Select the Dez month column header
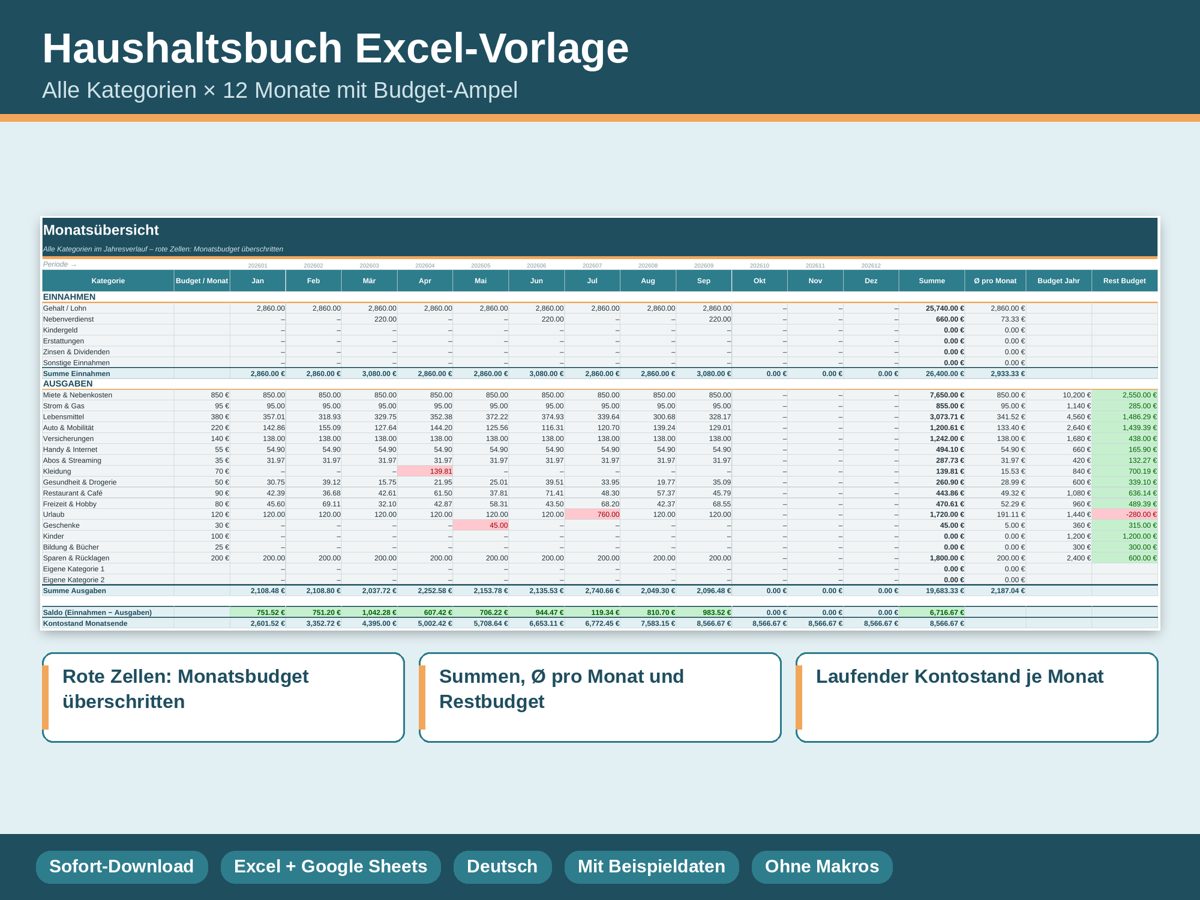This screenshot has height=900, width=1200. point(871,281)
